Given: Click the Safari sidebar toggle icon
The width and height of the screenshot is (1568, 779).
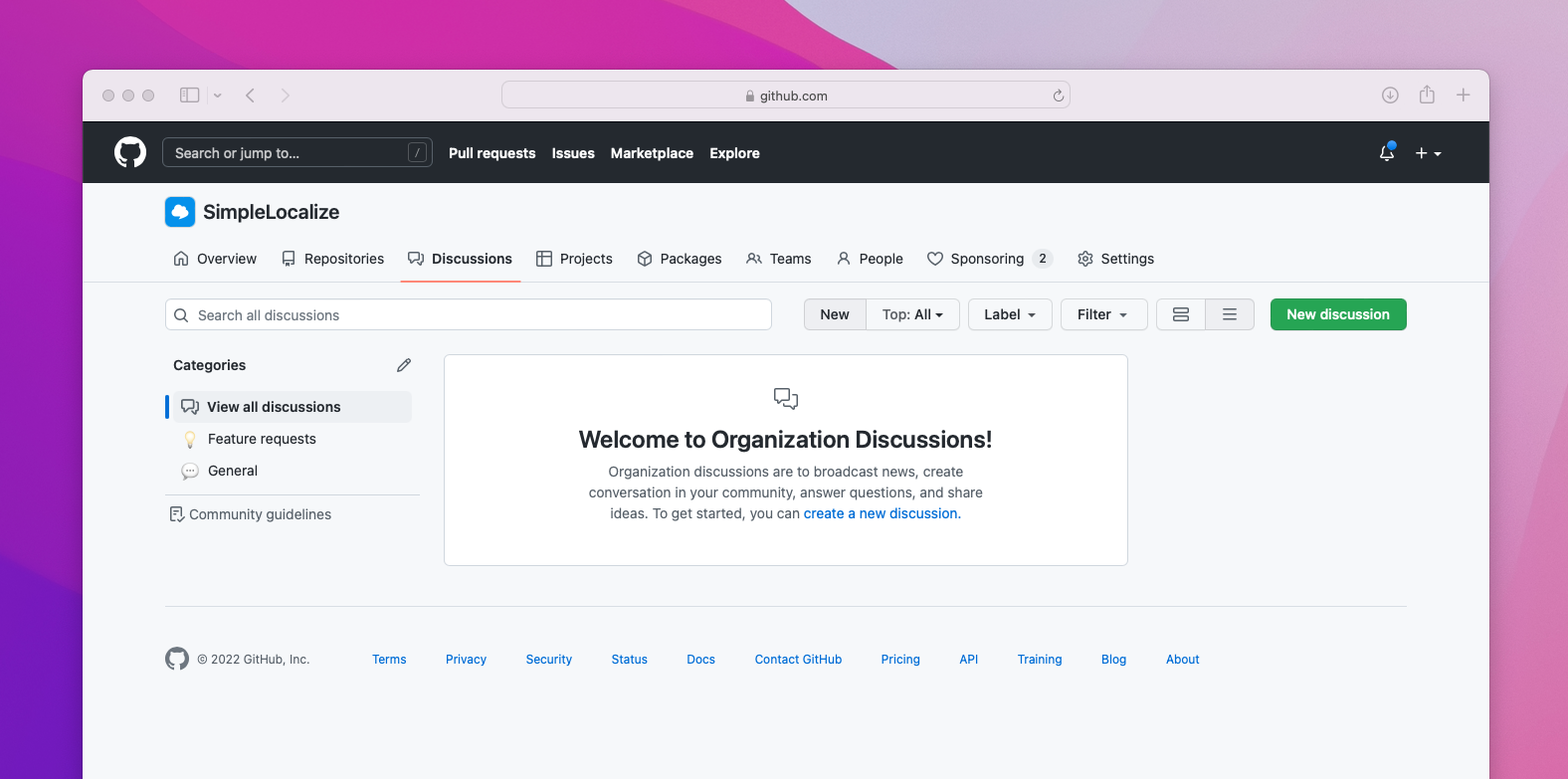Looking at the screenshot, I should 189,96.
